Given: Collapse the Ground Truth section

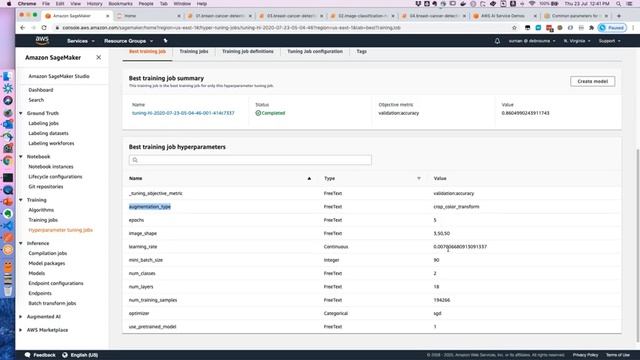Looking at the screenshot, I should (x=21, y=113).
